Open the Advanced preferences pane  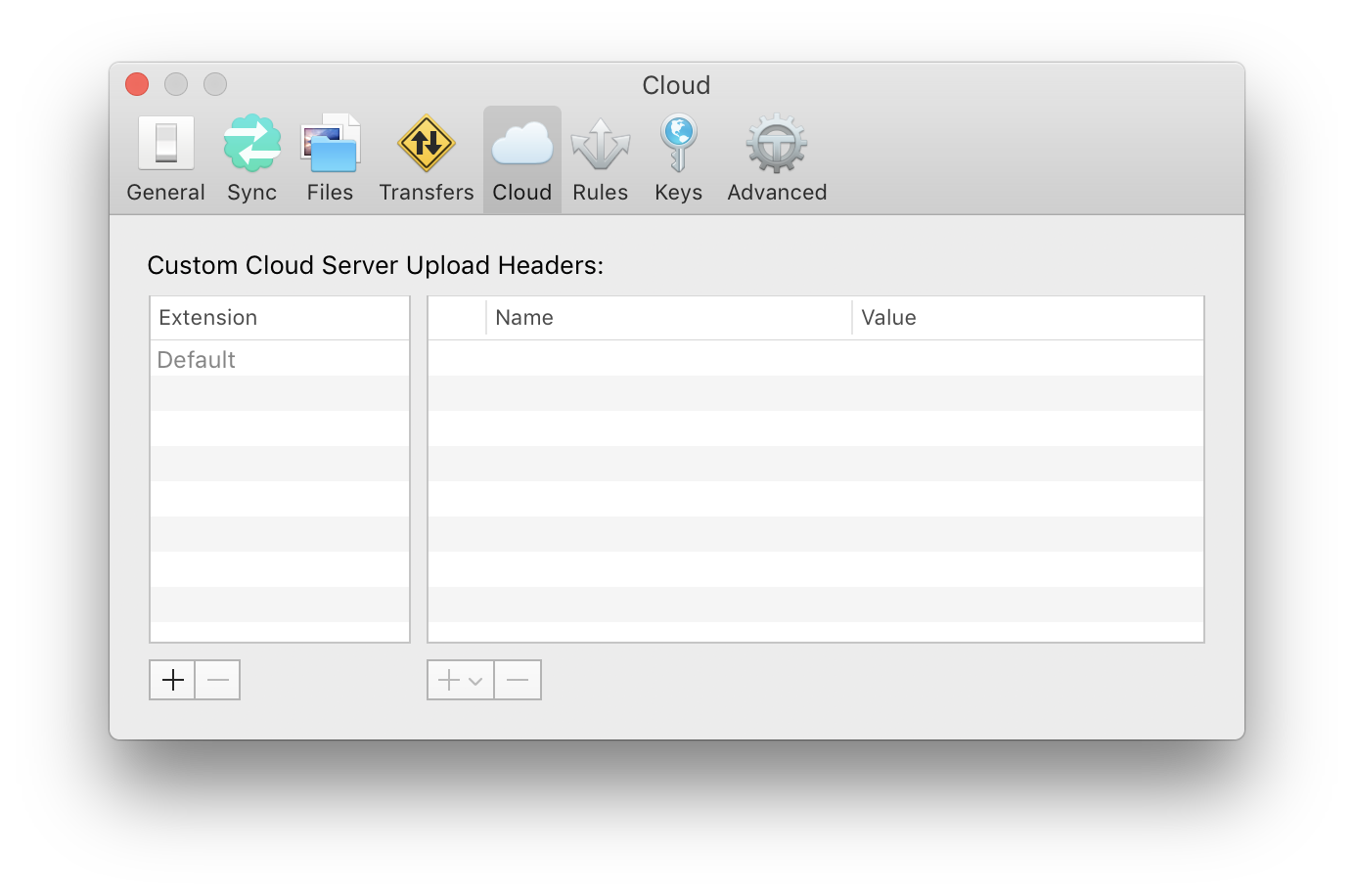(777, 159)
